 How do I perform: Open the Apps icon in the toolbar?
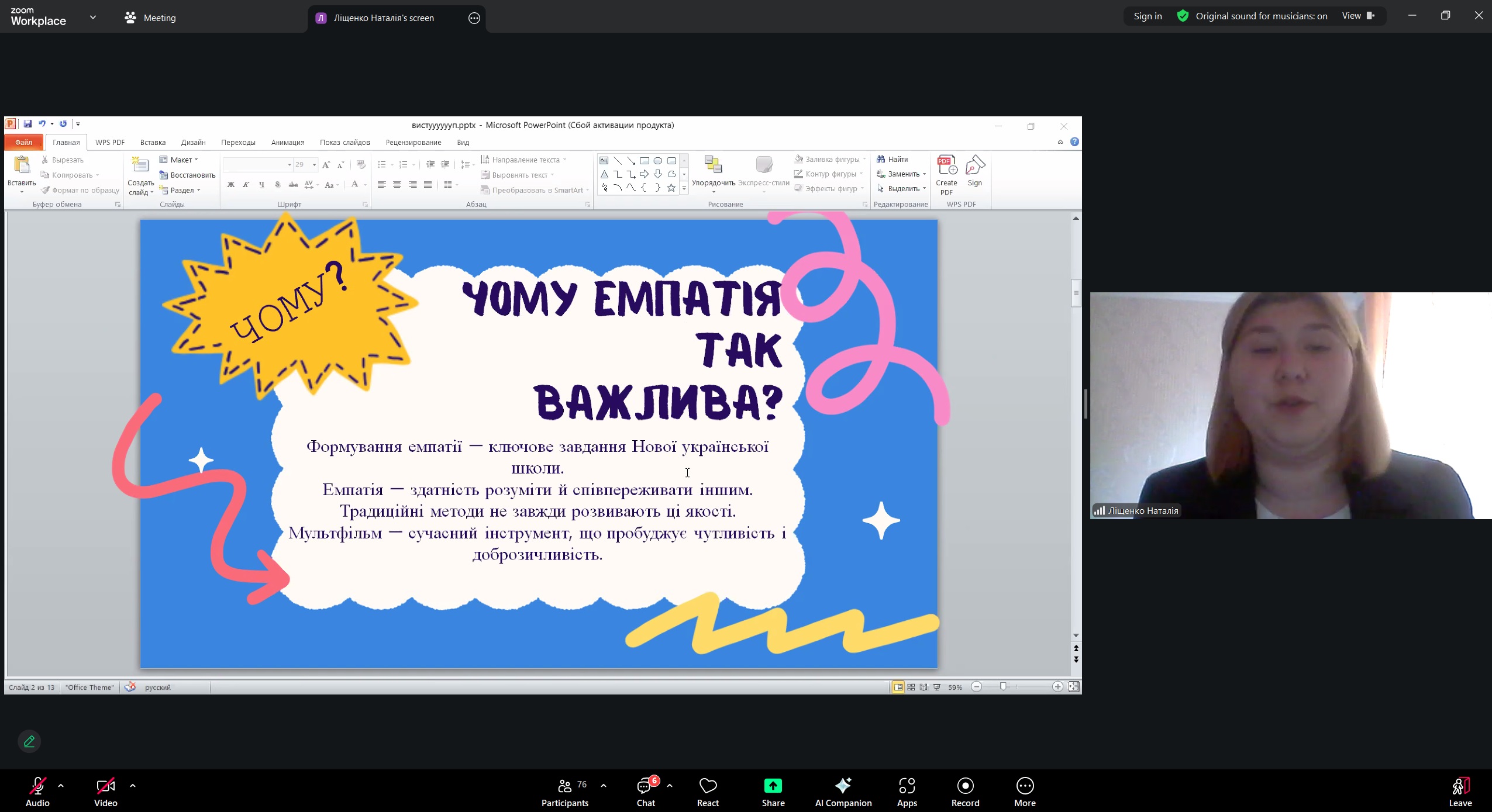[x=907, y=786]
